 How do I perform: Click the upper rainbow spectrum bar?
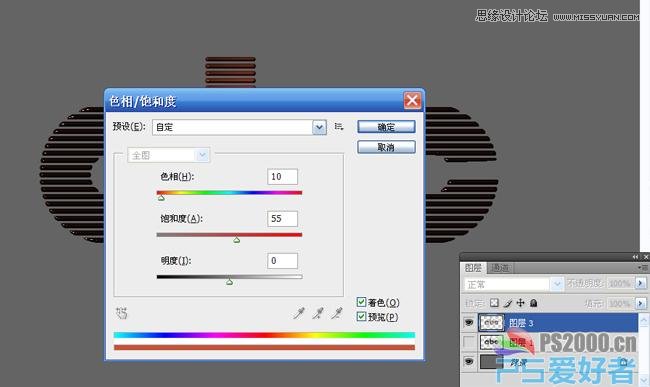(264, 335)
